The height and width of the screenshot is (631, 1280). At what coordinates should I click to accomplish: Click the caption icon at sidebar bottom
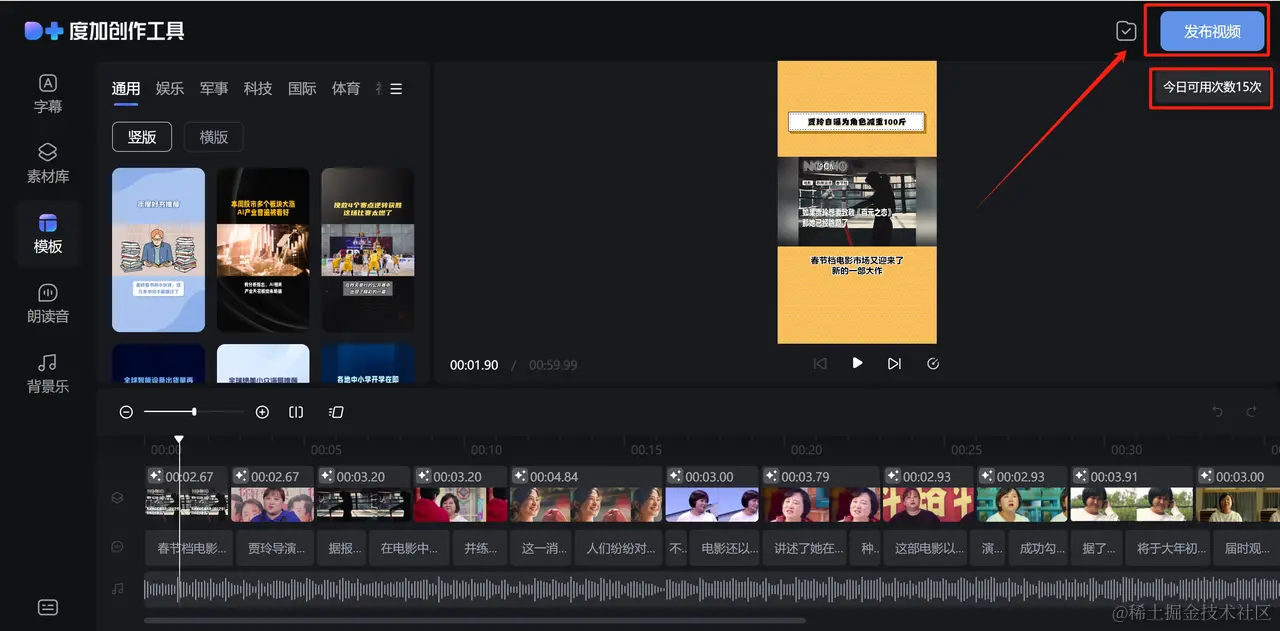[47, 607]
